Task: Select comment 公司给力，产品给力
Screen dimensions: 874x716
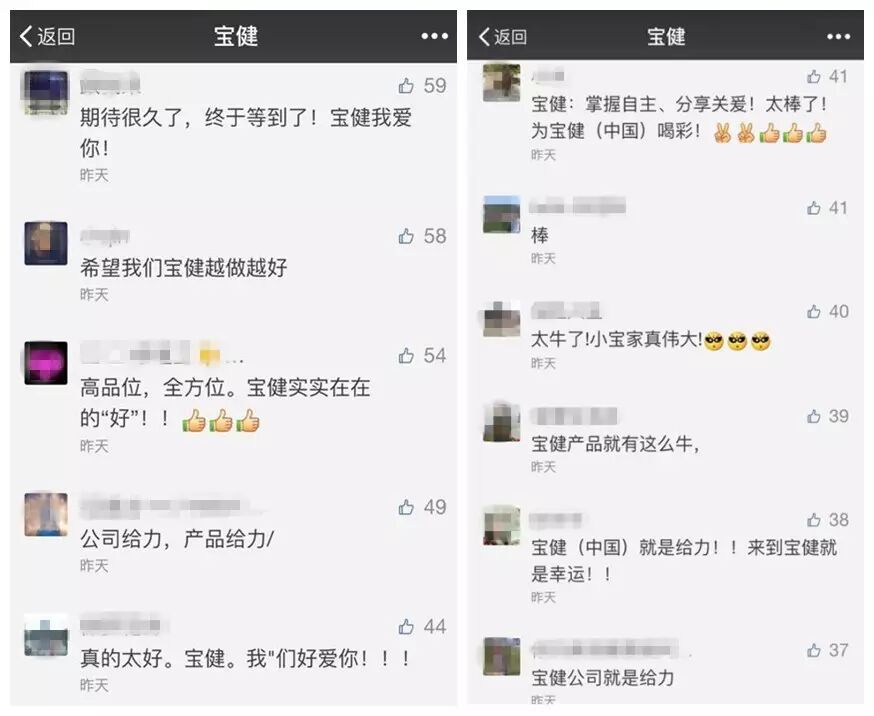Action: tap(177, 539)
